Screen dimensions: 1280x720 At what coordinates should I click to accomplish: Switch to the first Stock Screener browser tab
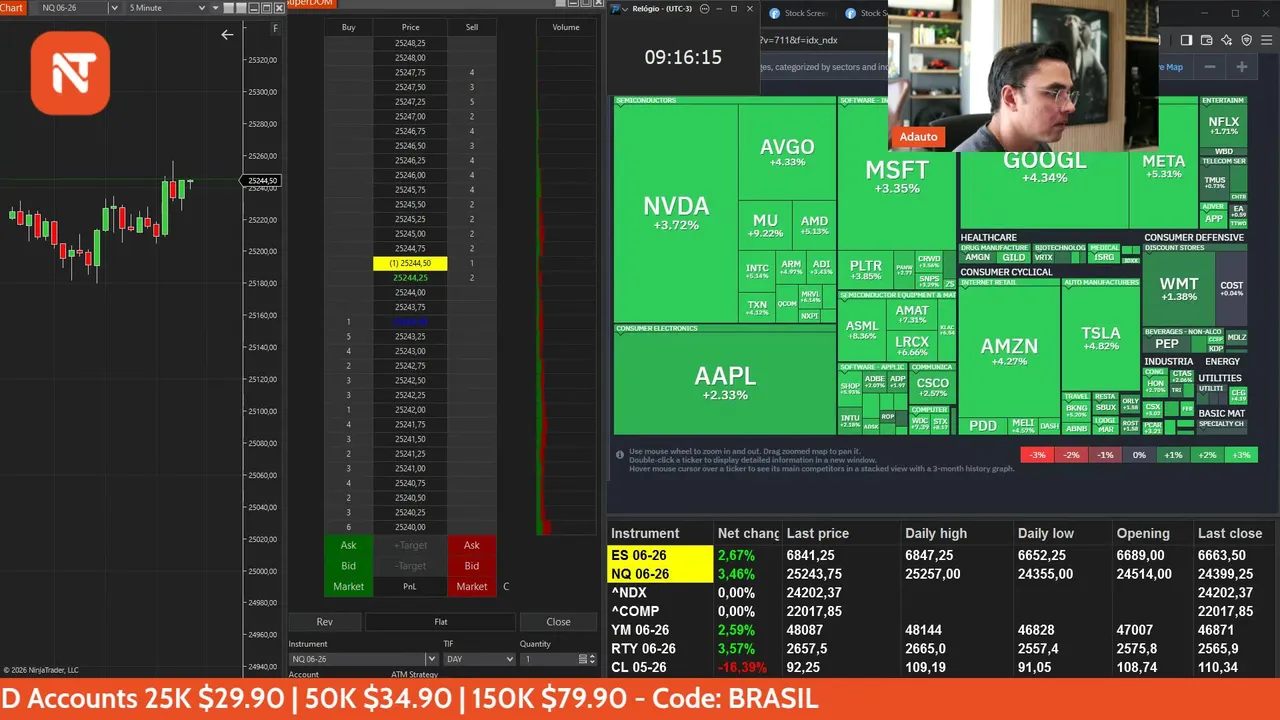click(797, 13)
